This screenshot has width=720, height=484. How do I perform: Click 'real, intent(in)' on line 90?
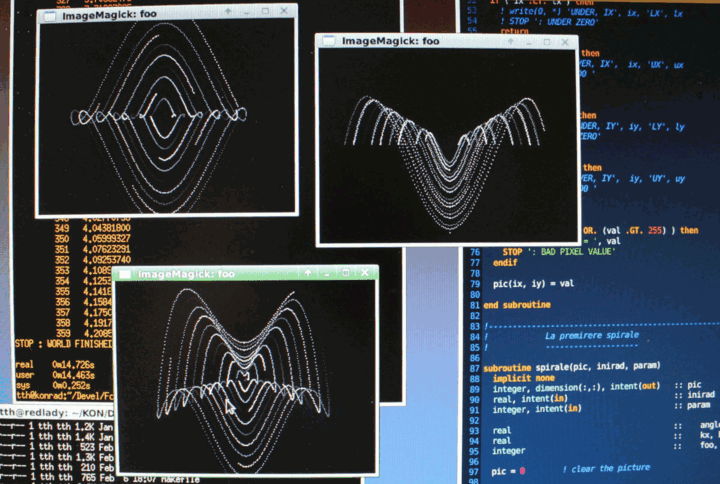click(x=530, y=399)
